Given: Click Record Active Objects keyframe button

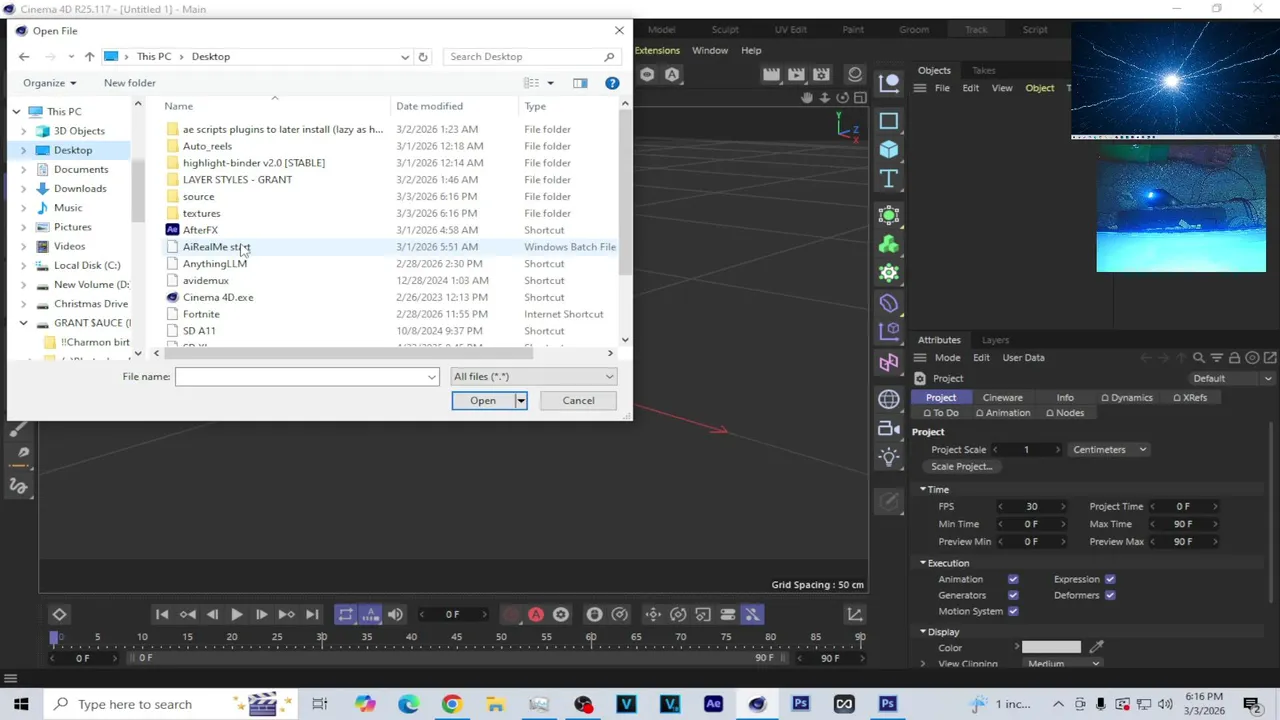Looking at the screenshot, I should pyautogui.click(x=511, y=614).
